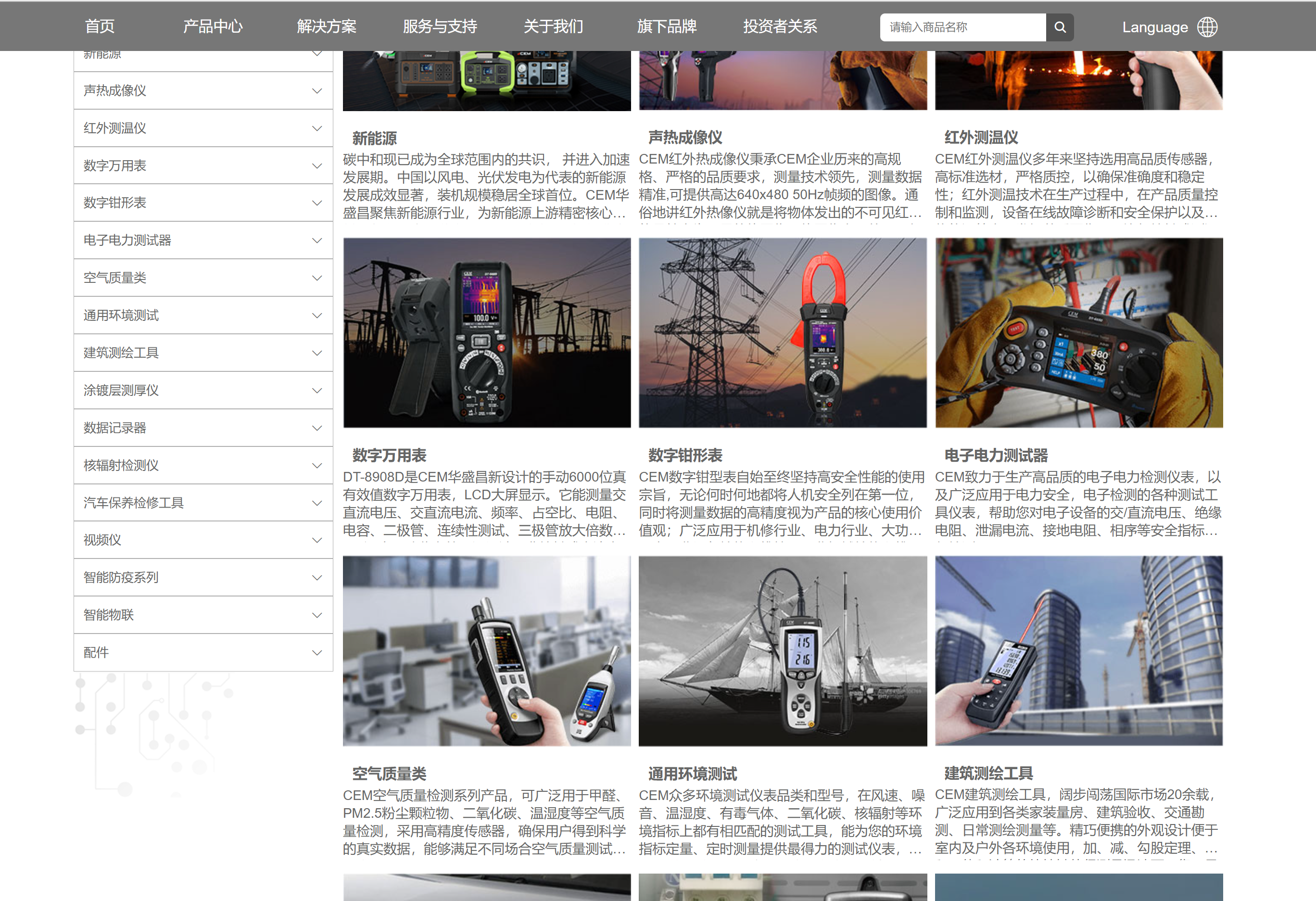Click the 电子电力测试器 card heading
Viewport: 1316px width, 901px height.
coord(996,456)
